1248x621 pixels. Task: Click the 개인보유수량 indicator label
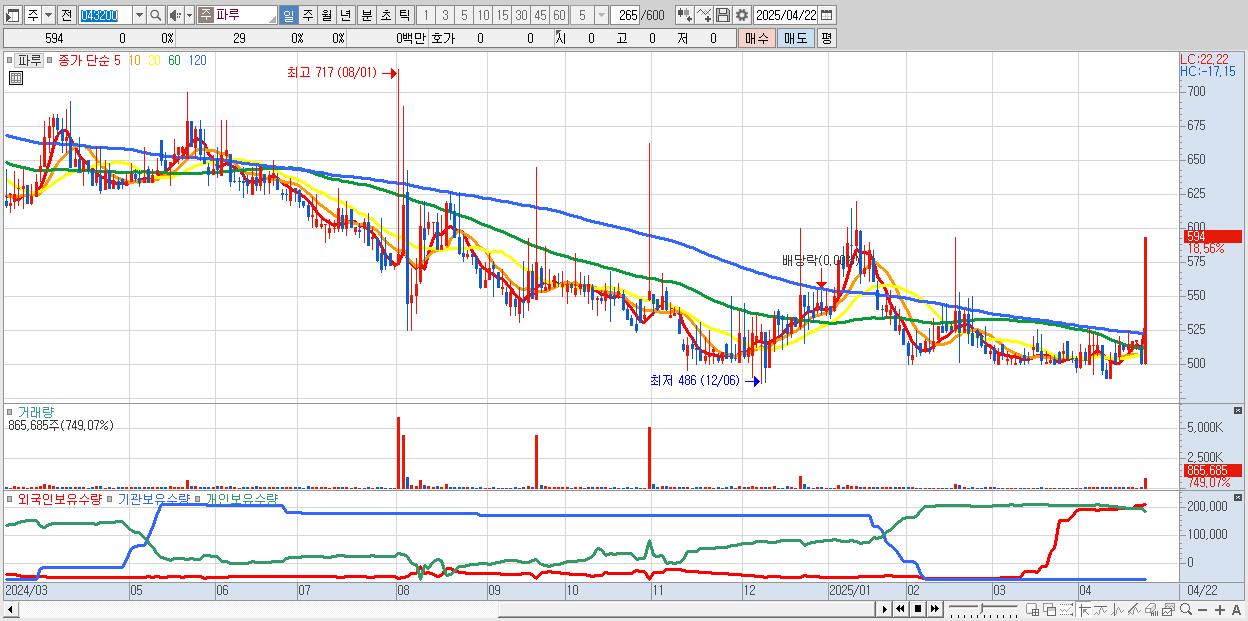(x=241, y=497)
